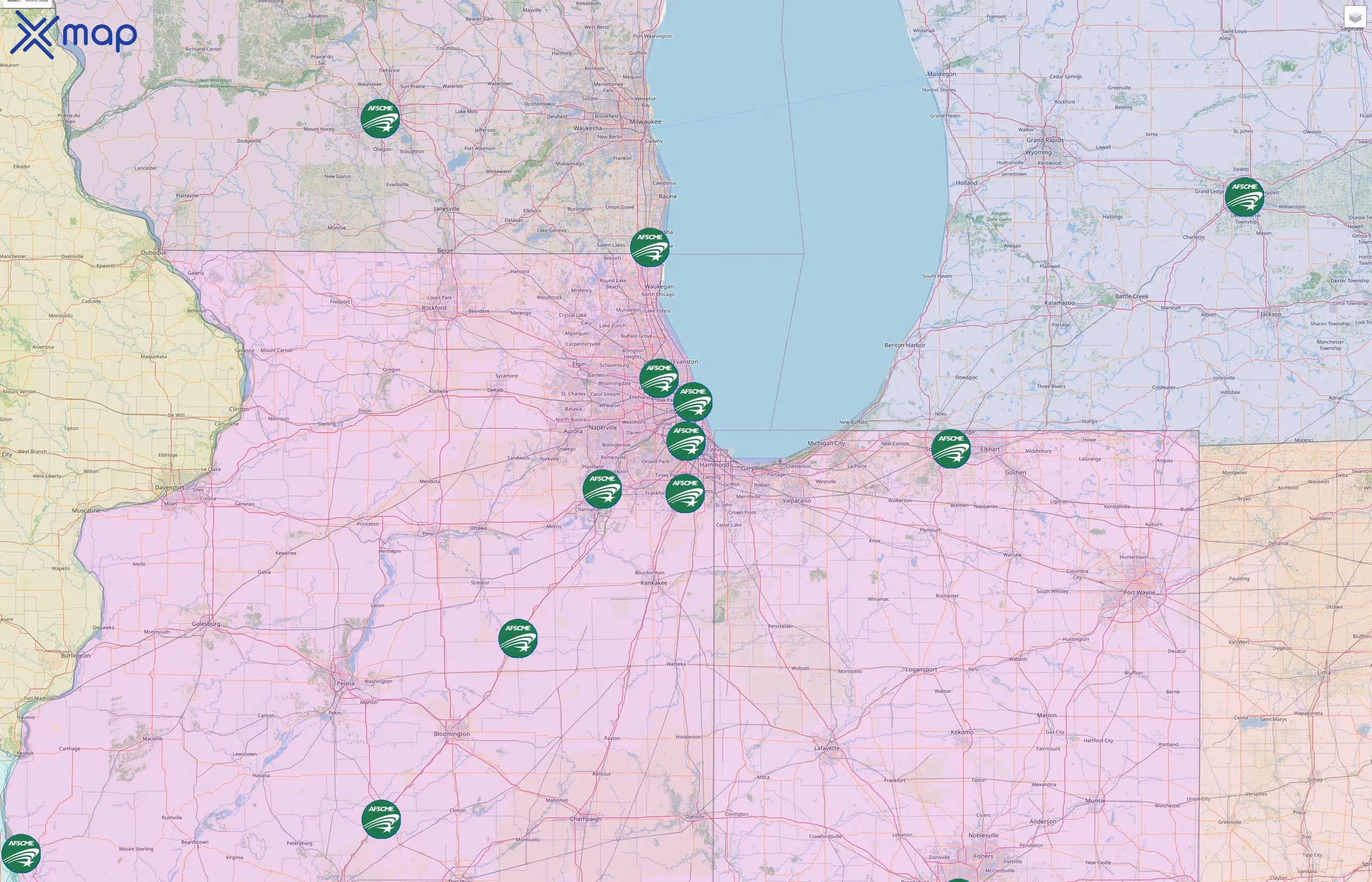The width and height of the screenshot is (1372, 882).
Task: Click the xmap logo
Action: 73,34
